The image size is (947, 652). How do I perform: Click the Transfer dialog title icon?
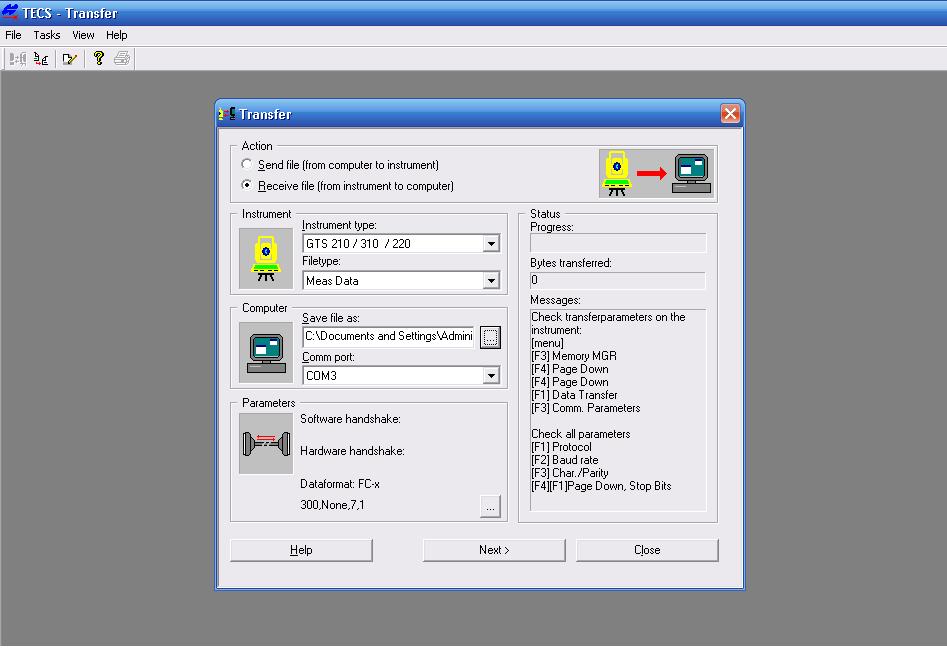(227, 113)
